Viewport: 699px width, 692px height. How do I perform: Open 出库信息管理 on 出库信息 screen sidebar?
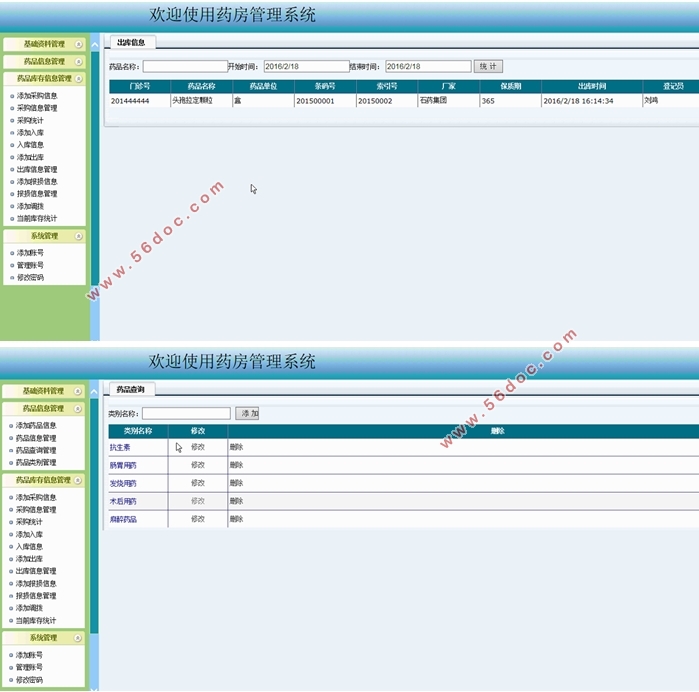pyautogui.click(x=37, y=169)
